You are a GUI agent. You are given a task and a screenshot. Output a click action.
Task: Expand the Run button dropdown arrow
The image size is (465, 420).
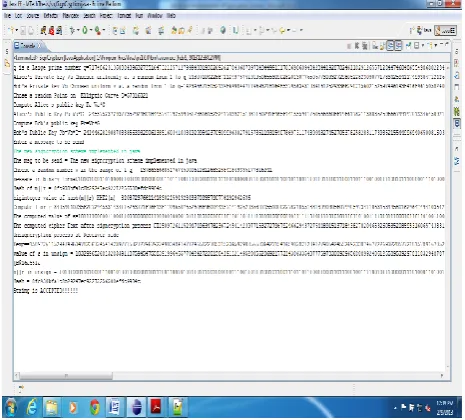(x=91, y=30)
